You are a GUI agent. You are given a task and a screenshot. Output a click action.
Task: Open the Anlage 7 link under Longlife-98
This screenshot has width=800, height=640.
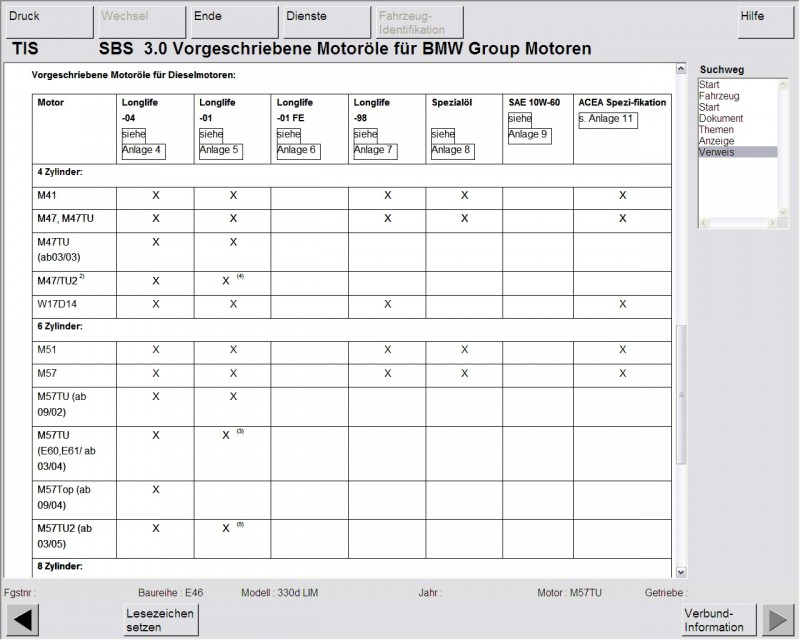click(376, 151)
